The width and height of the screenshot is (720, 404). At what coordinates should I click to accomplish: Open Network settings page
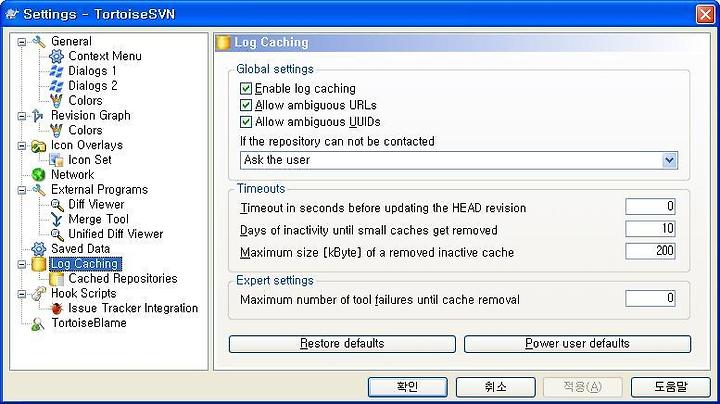pyautogui.click(x=73, y=175)
